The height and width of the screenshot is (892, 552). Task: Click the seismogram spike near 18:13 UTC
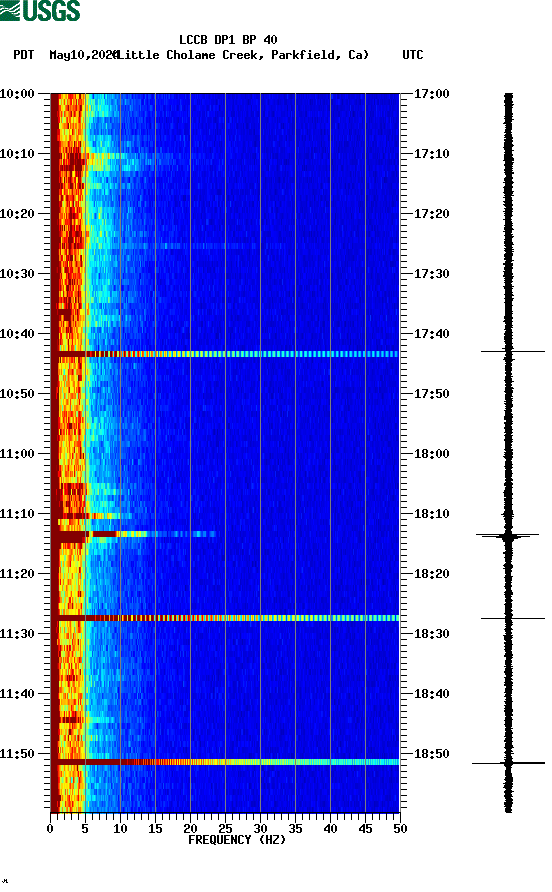click(508, 535)
